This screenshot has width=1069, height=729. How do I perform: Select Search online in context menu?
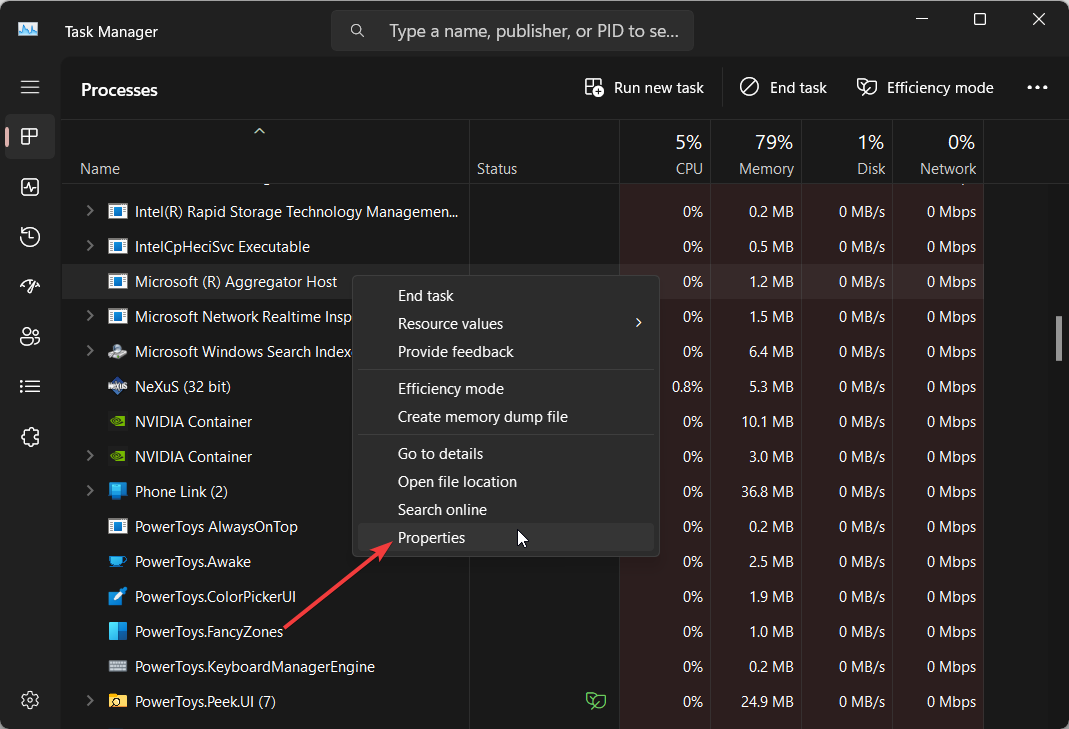pos(506,509)
